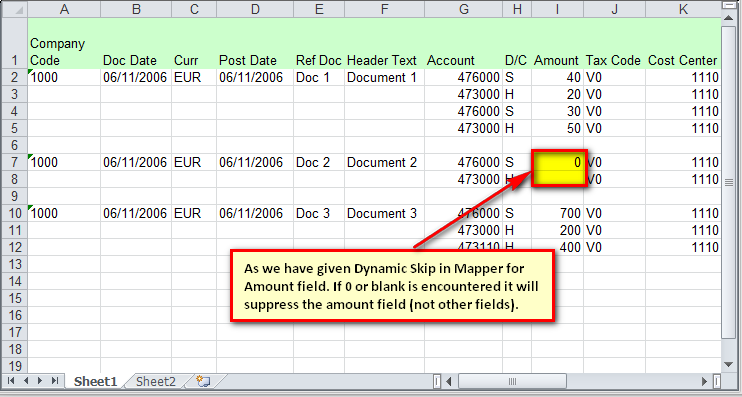Viewport: 742px width, 397px height.
Task: Select the Sheet1 tab
Action: 95,381
